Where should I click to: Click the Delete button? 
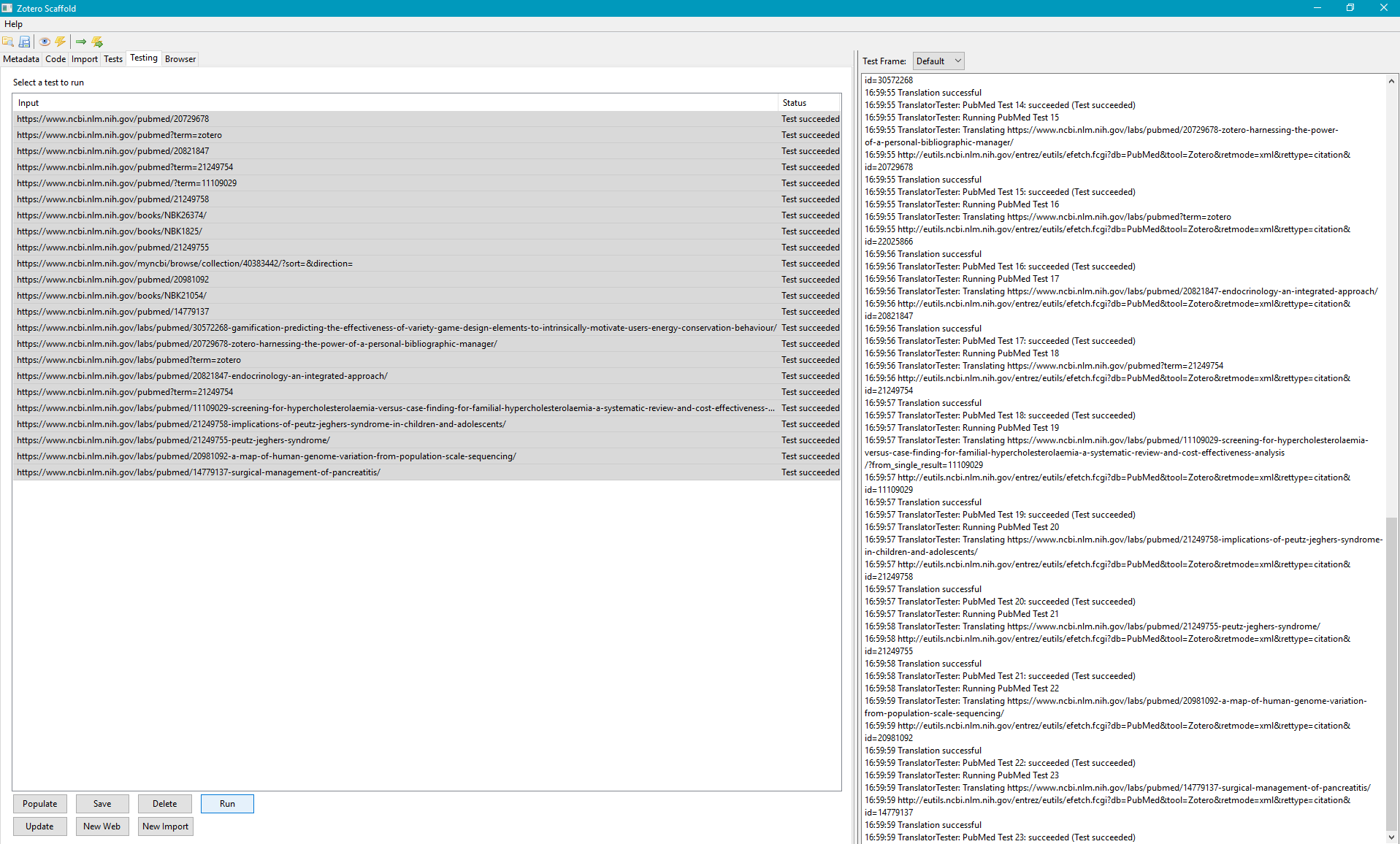165,804
